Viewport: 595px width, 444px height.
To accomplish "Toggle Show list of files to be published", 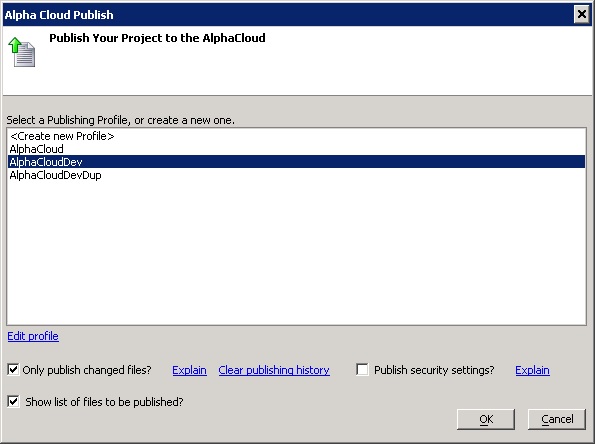I will tap(13, 401).
